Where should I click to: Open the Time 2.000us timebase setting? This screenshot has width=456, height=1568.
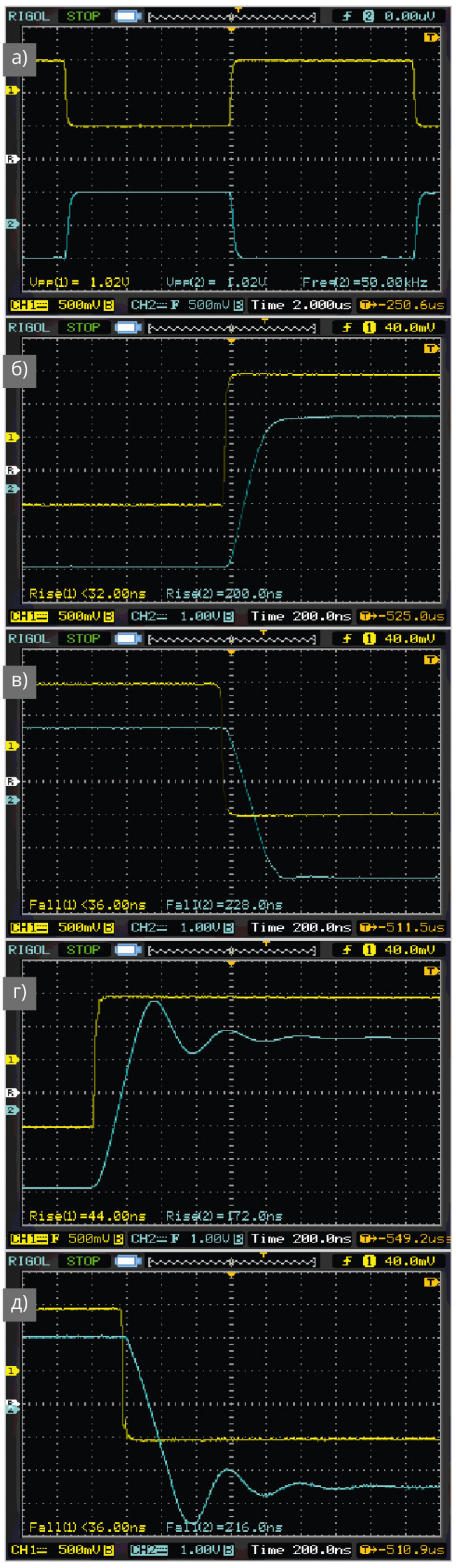[300, 305]
